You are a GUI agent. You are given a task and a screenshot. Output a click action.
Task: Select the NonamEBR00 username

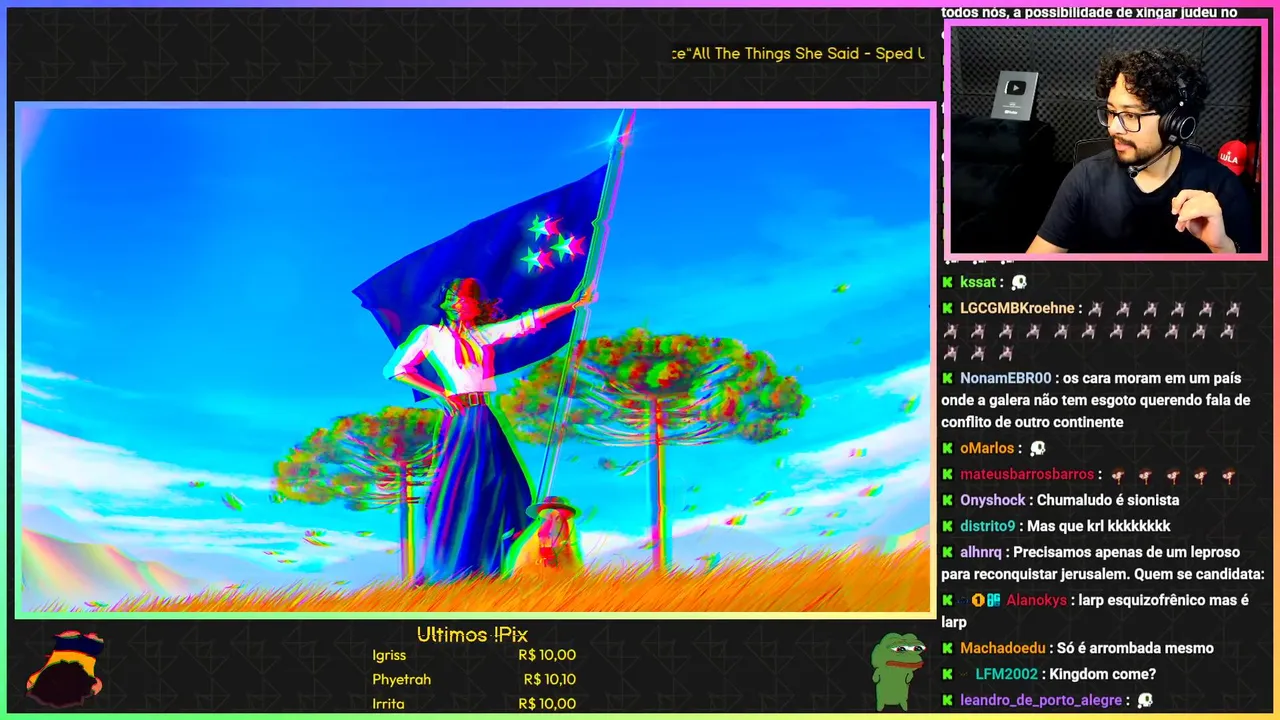click(1006, 378)
